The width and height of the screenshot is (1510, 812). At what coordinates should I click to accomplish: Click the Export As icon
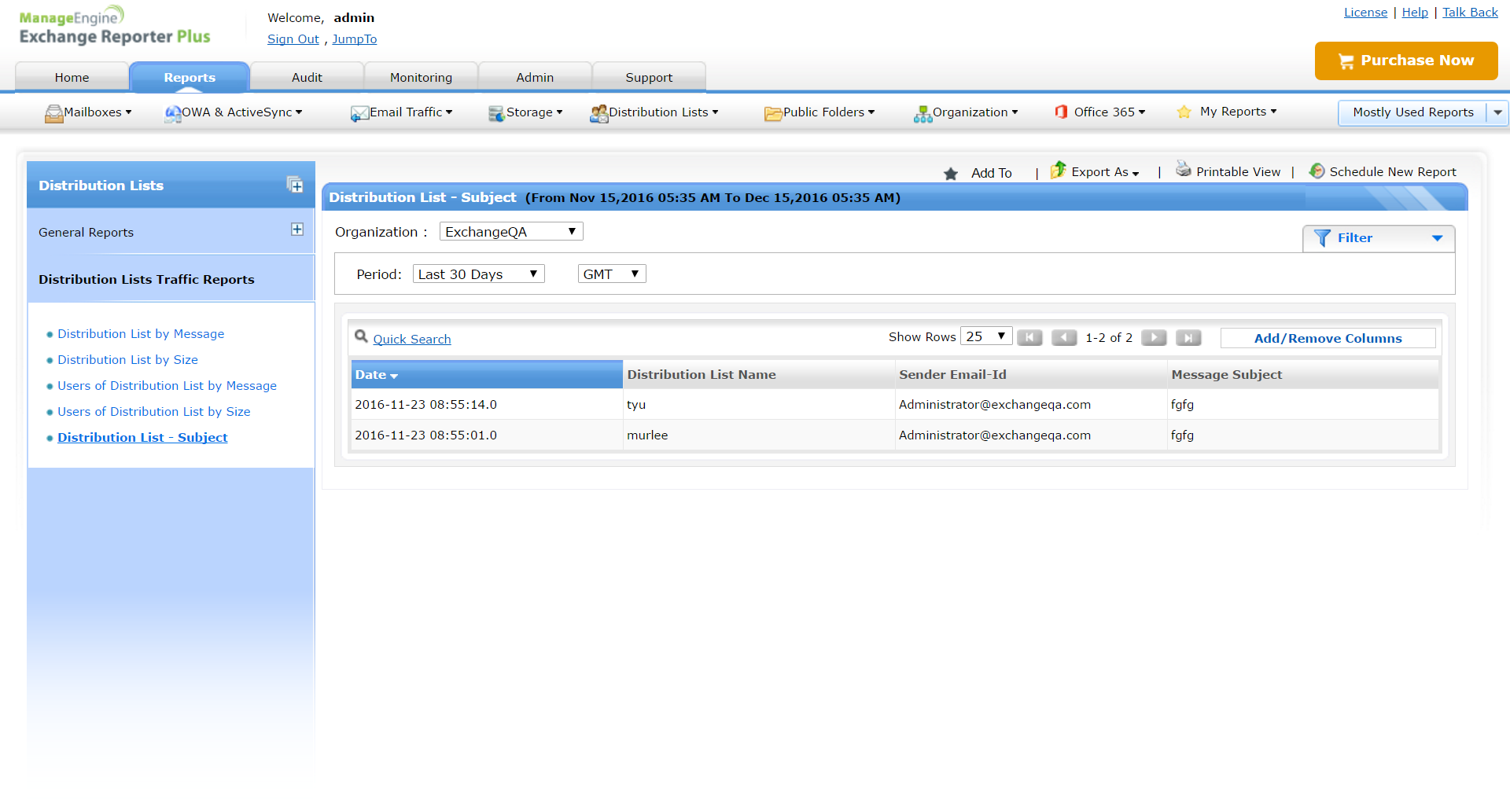(1059, 170)
